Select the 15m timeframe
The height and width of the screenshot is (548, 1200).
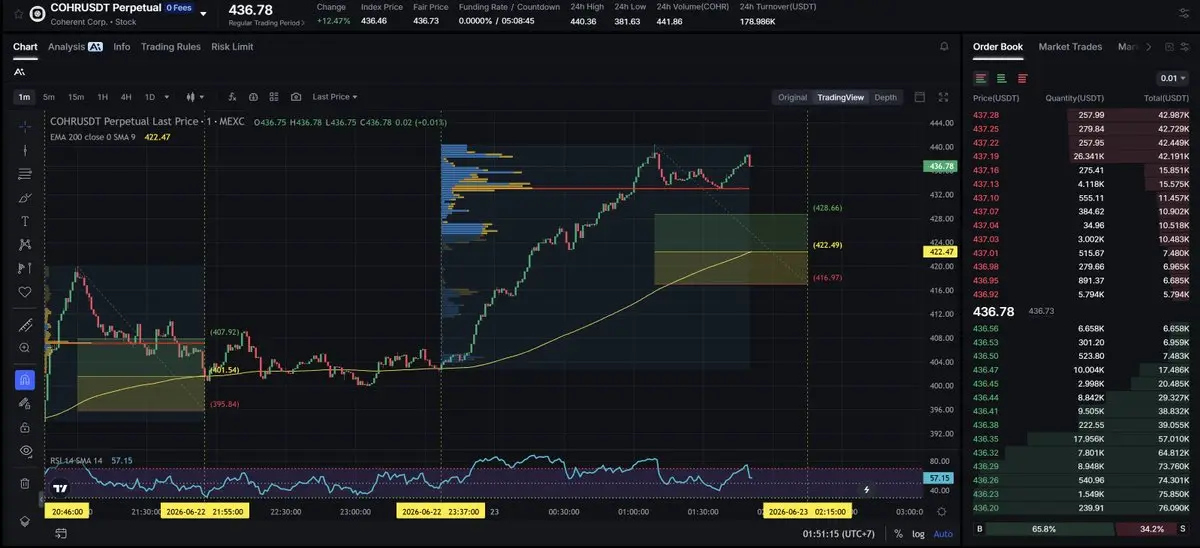(x=76, y=97)
